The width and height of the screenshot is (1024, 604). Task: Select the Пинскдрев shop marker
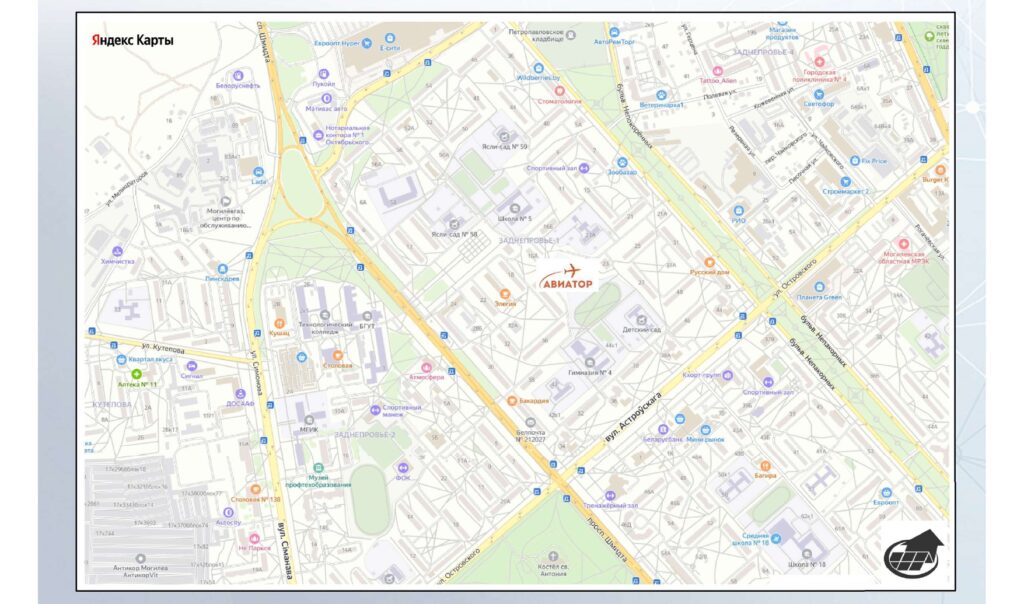click(222, 269)
